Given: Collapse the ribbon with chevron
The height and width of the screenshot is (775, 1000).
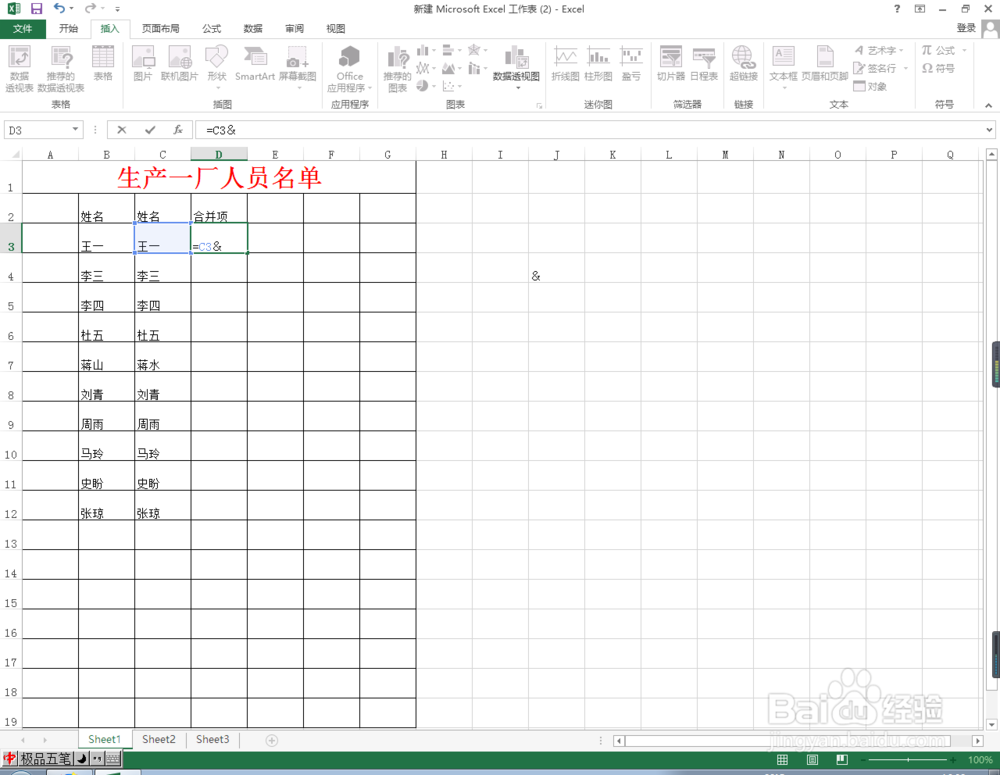Looking at the screenshot, I should tap(989, 105).
